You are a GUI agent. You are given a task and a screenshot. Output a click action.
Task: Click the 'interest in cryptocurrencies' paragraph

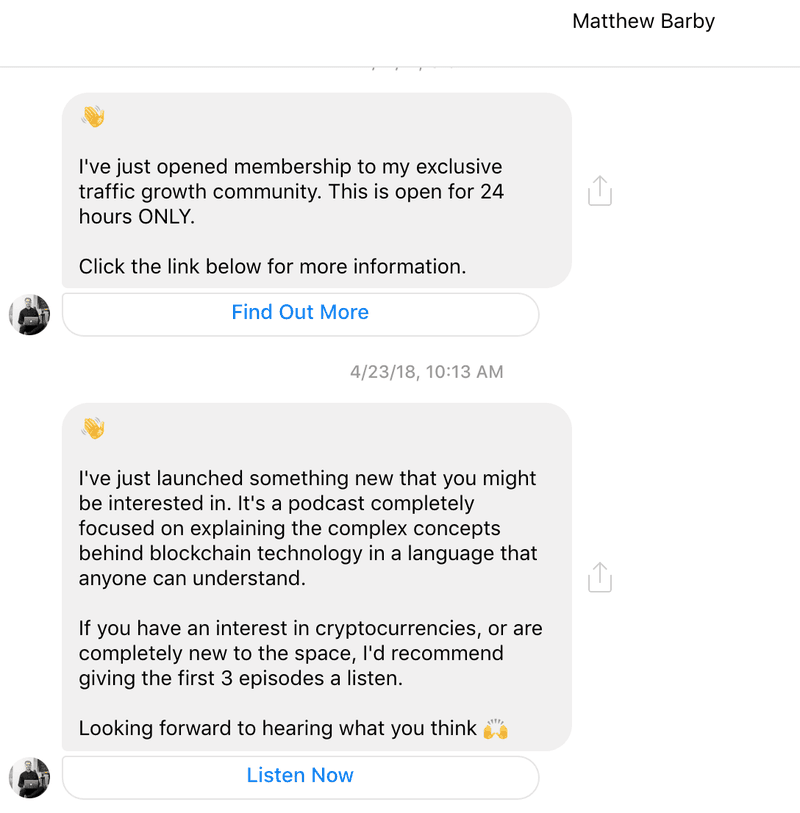coord(311,653)
